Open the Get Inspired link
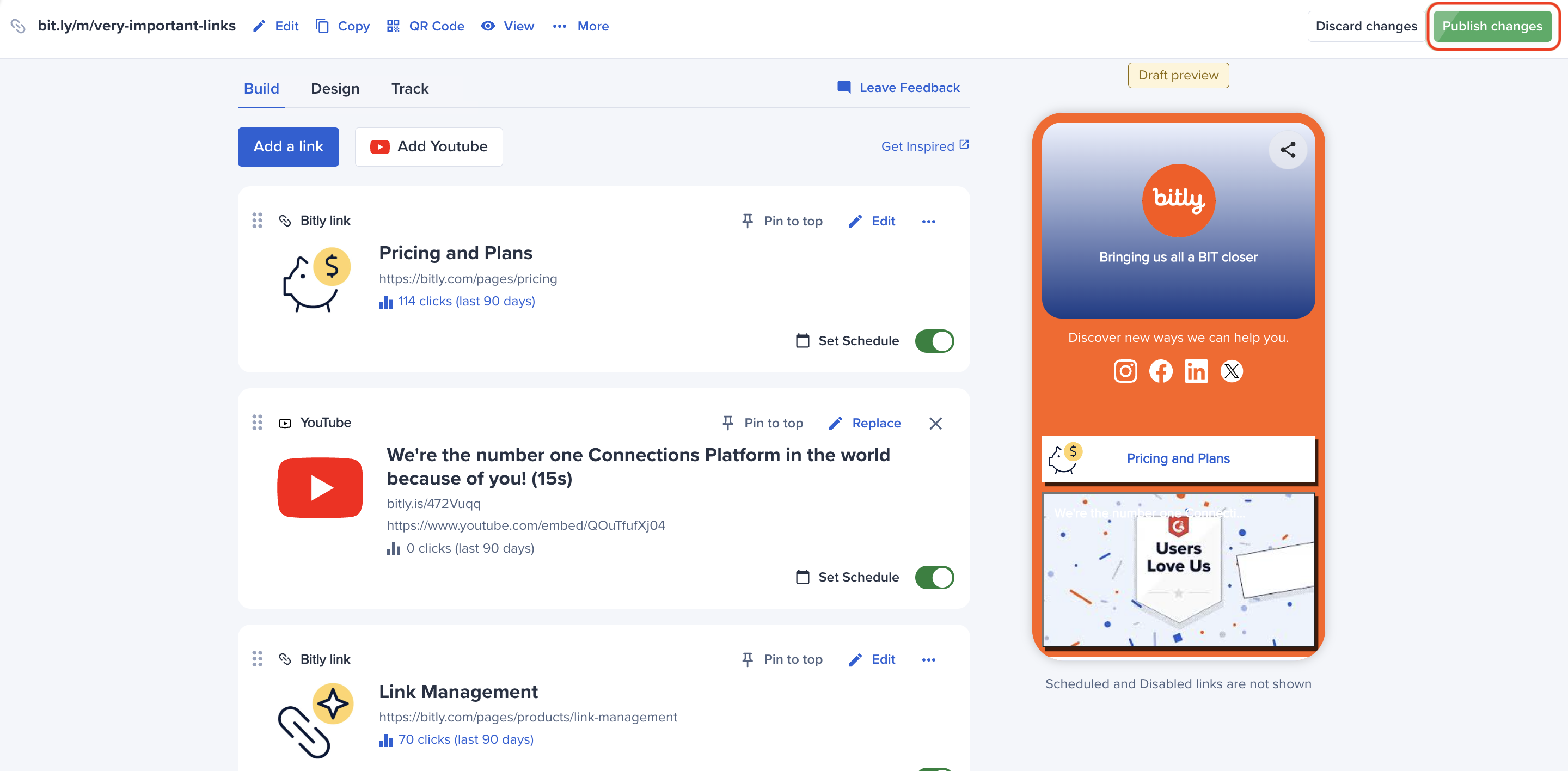This screenshot has width=1568, height=771. 924,146
